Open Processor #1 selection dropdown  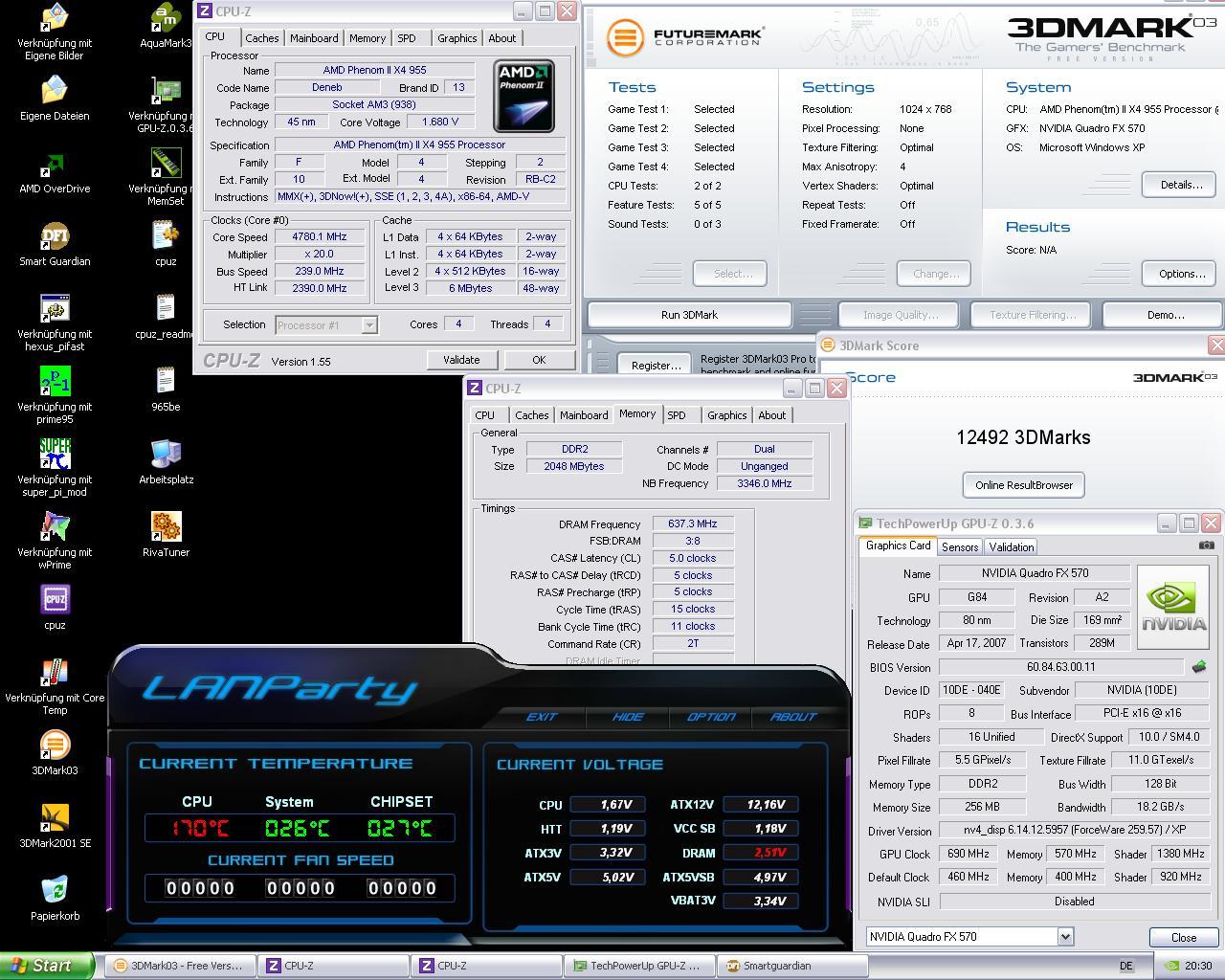pos(325,325)
